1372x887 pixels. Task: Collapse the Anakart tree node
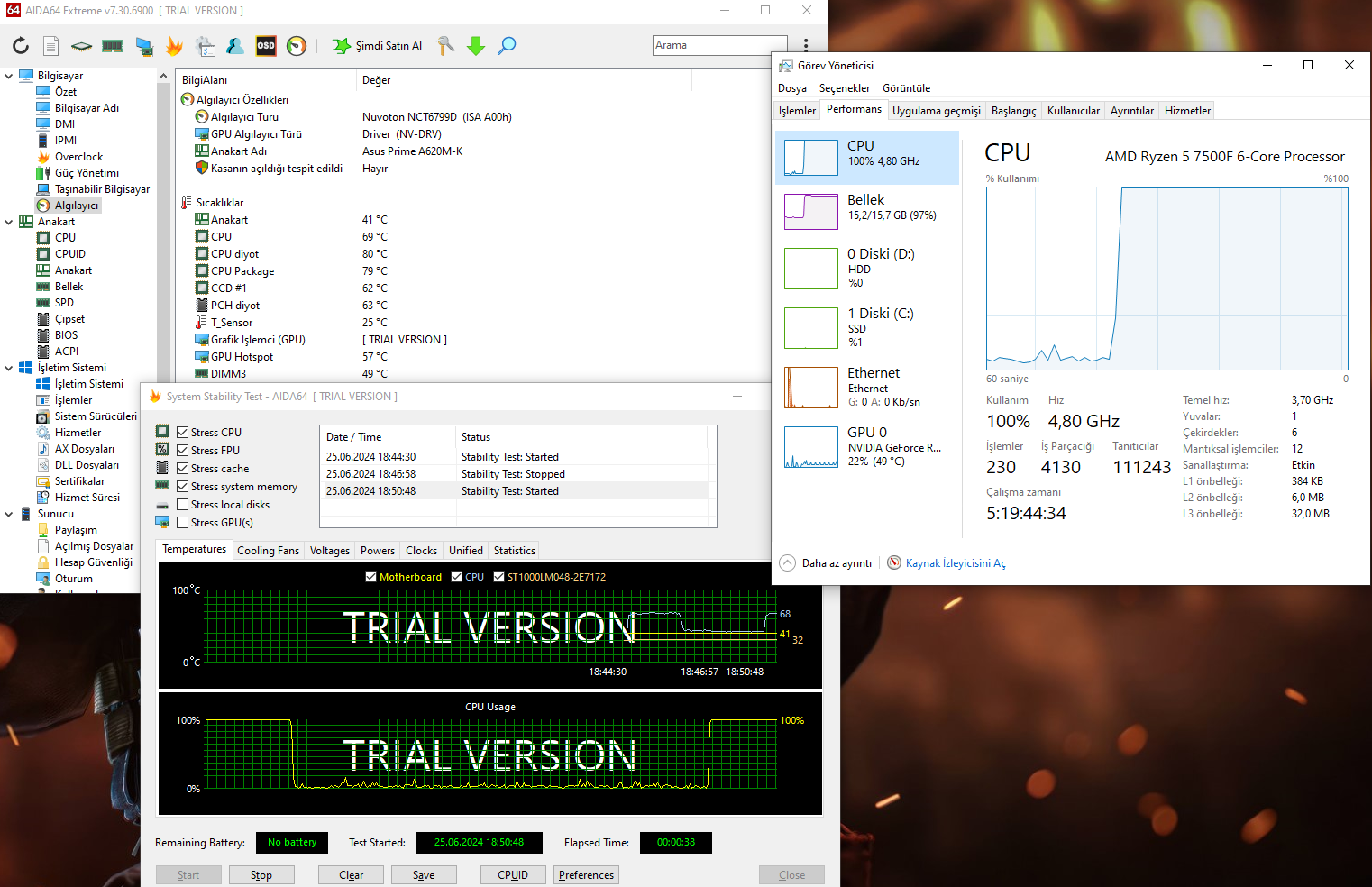tap(8, 222)
